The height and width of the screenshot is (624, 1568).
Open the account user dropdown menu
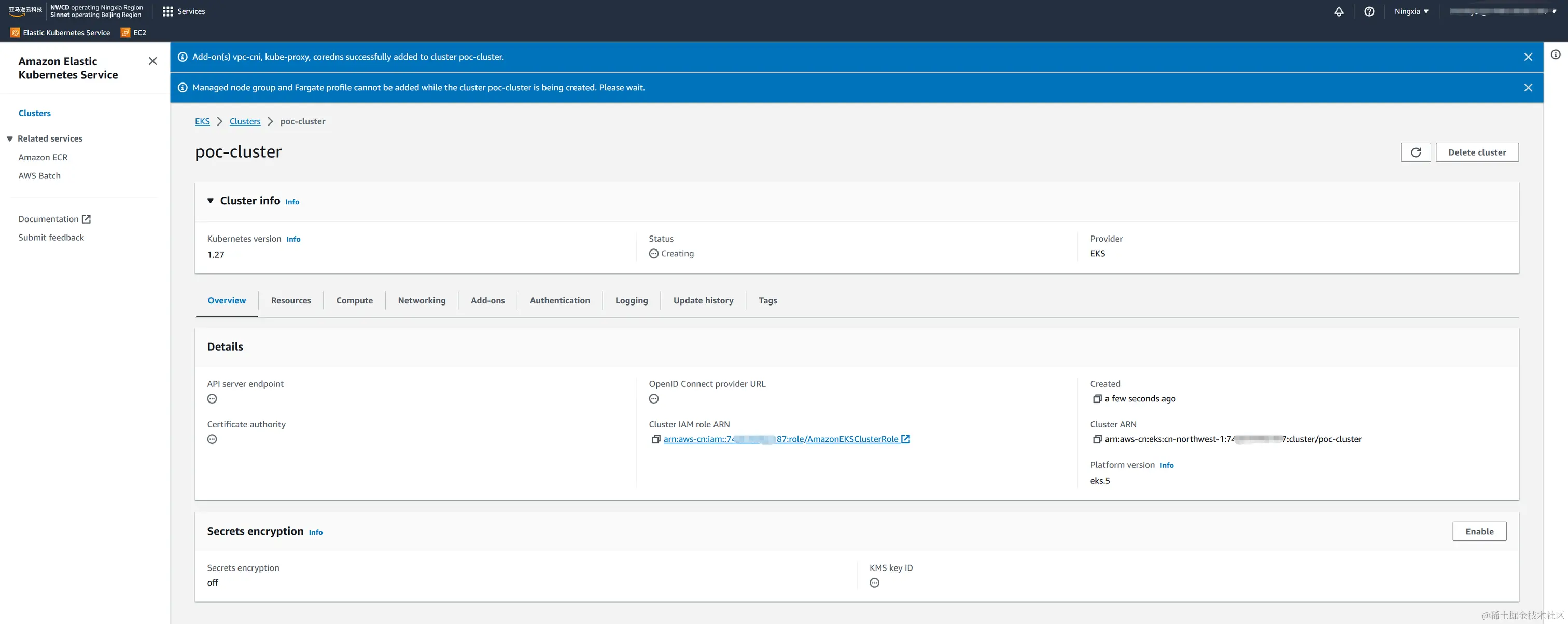tap(1503, 11)
